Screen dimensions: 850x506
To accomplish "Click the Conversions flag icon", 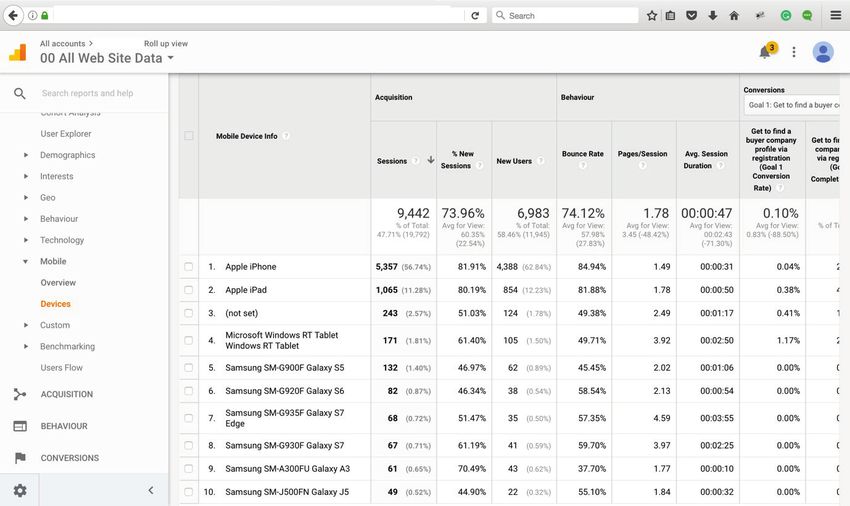I will click(x=20, y=458).
